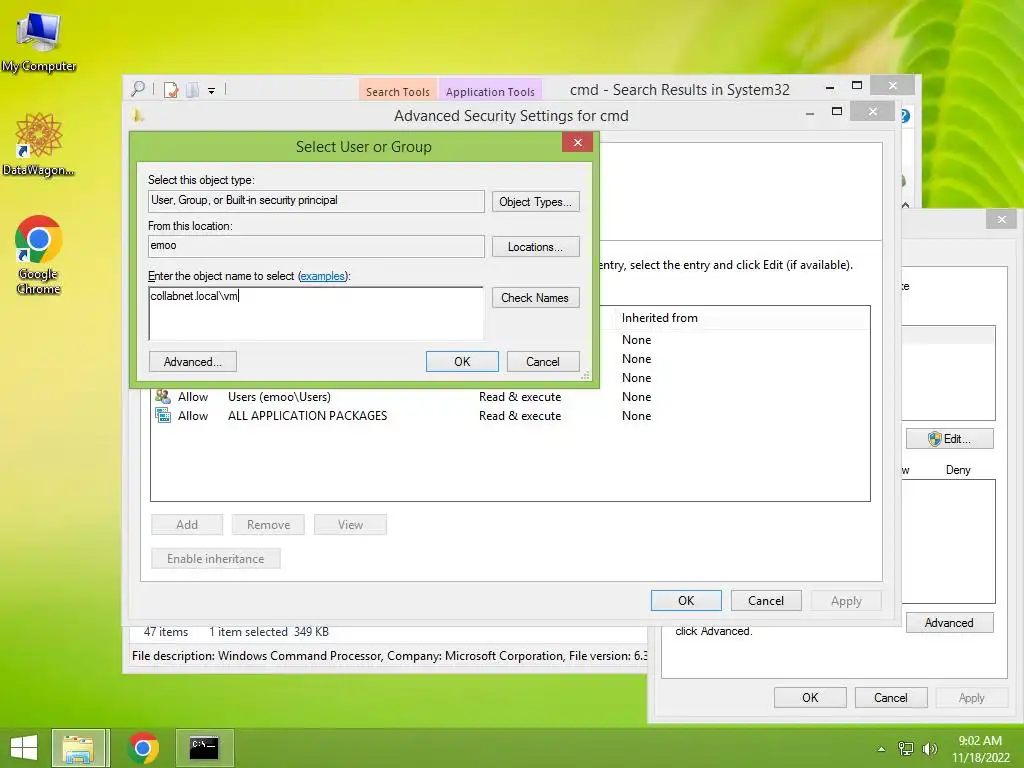1024x768 pixels.
Task: Click the Add button in permission entries
Action: (x=187, y=524)
